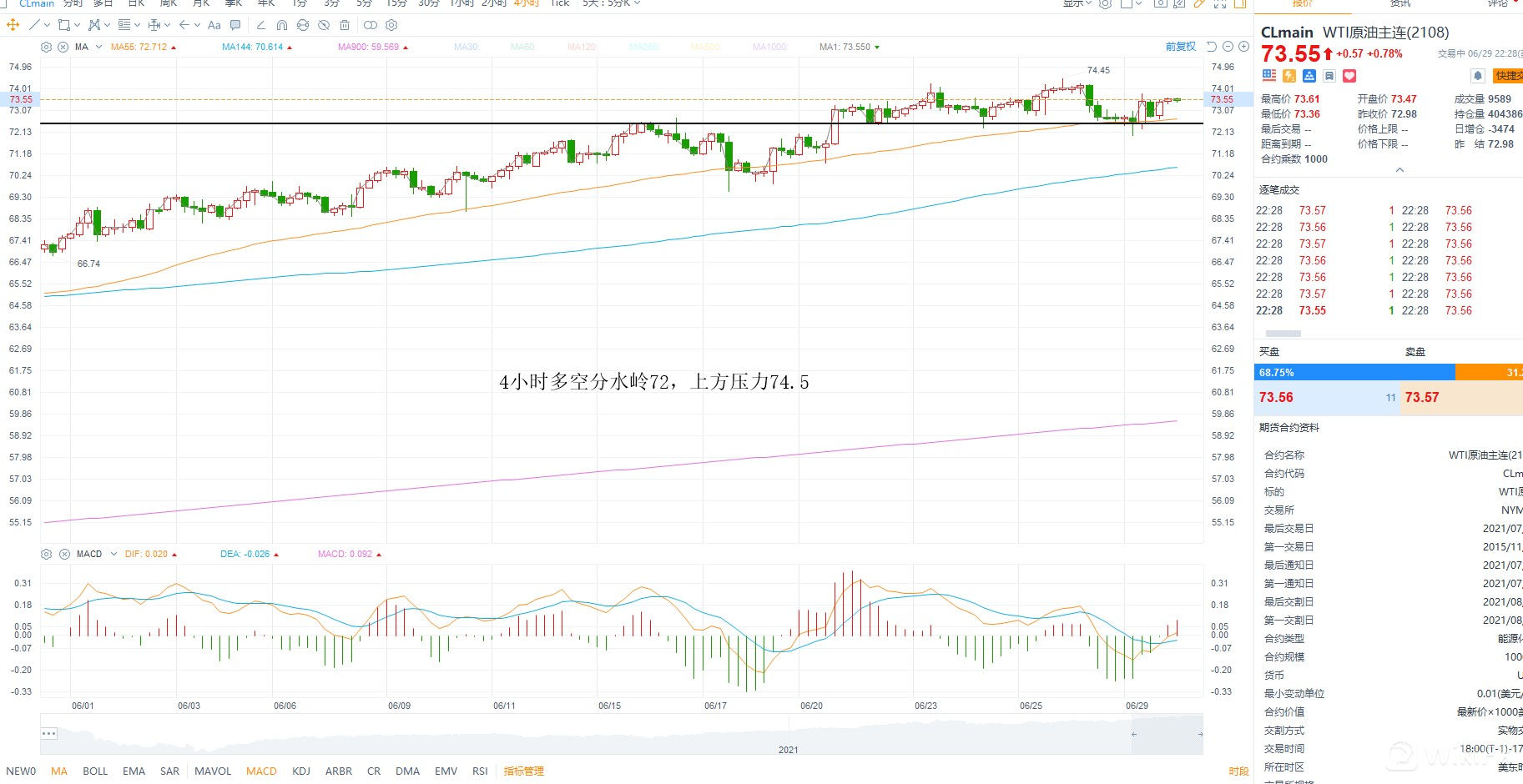1523x784 pixels.
Task: Collapse the quote details panel chevron
Action: [x=1399, y=170]
